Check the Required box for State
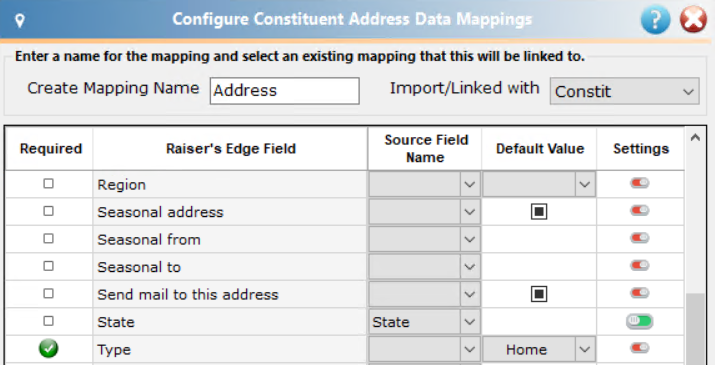 (48, 321)
